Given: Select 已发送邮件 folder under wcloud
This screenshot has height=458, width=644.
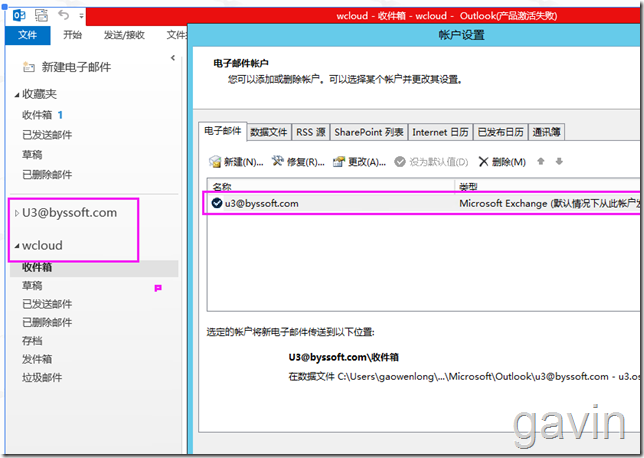Looking at the screenshot, I should 47,304.
